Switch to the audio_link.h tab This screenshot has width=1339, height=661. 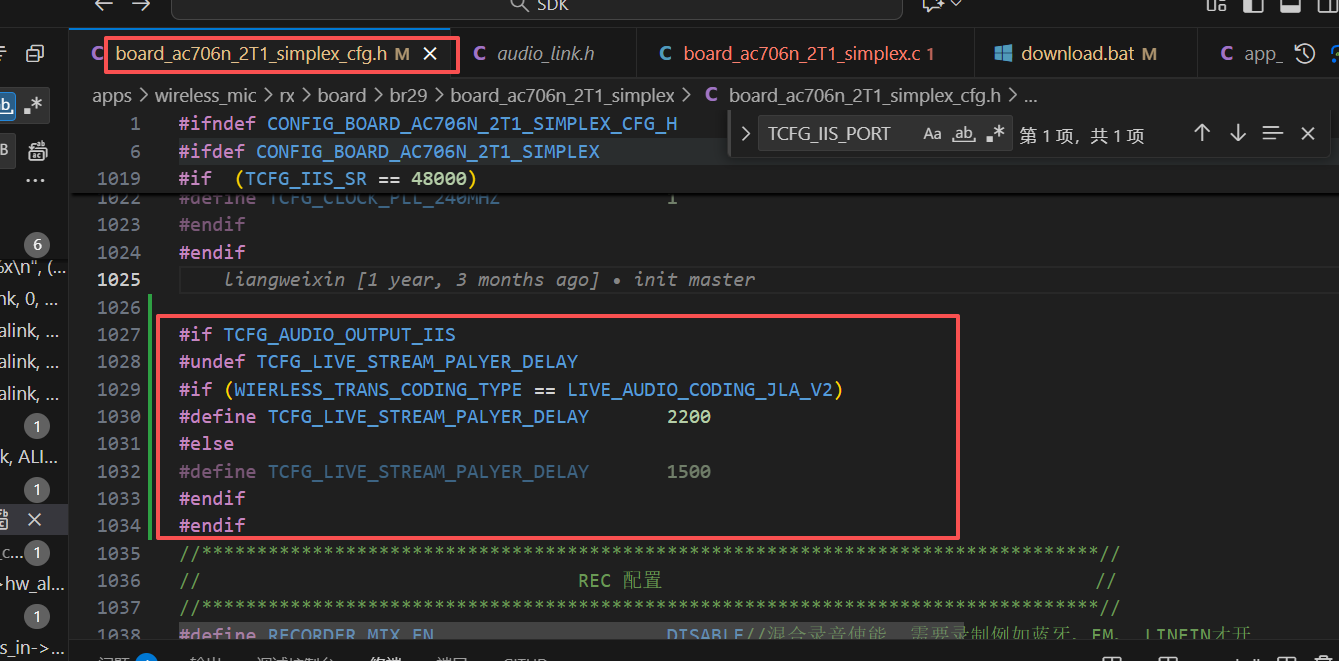click(x=545, y=54)
